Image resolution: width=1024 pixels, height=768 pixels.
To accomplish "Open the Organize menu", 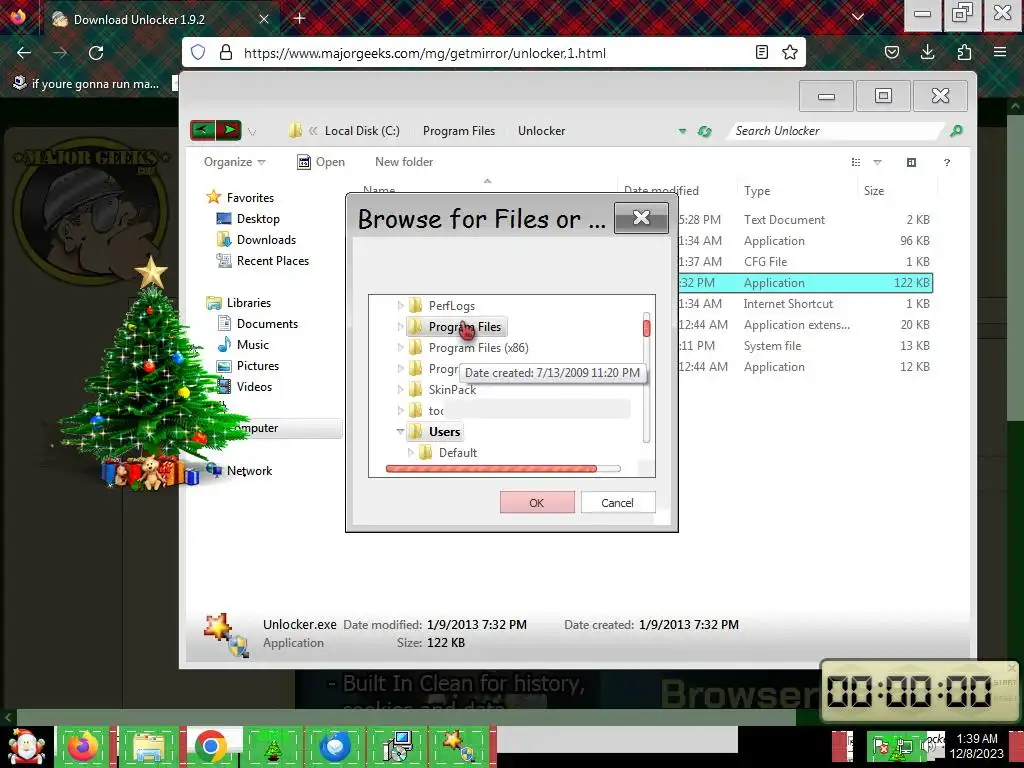I will pyautogui.click(x=234, y=162).
